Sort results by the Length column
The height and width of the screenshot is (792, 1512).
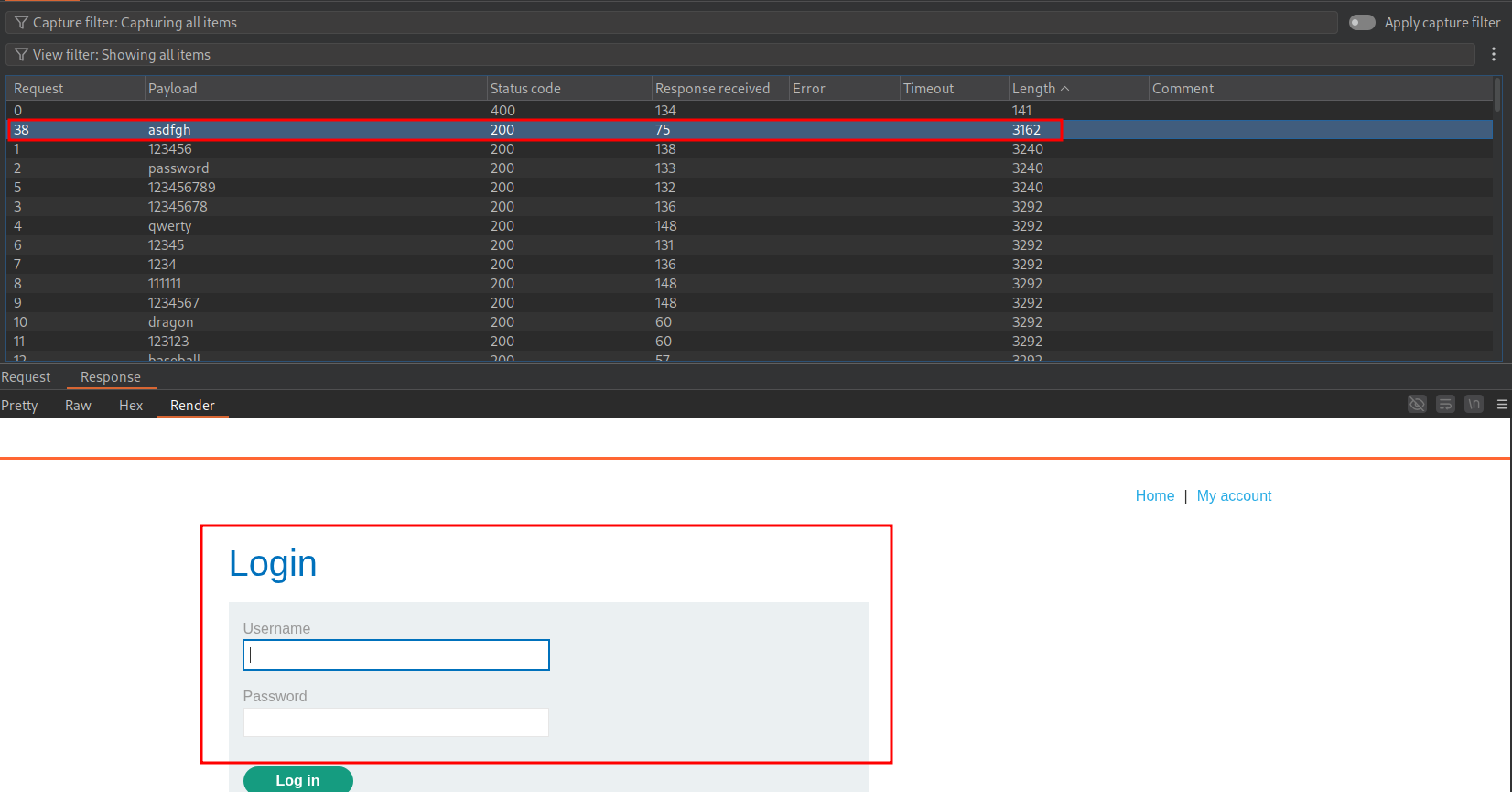[x=1034, y=89]
